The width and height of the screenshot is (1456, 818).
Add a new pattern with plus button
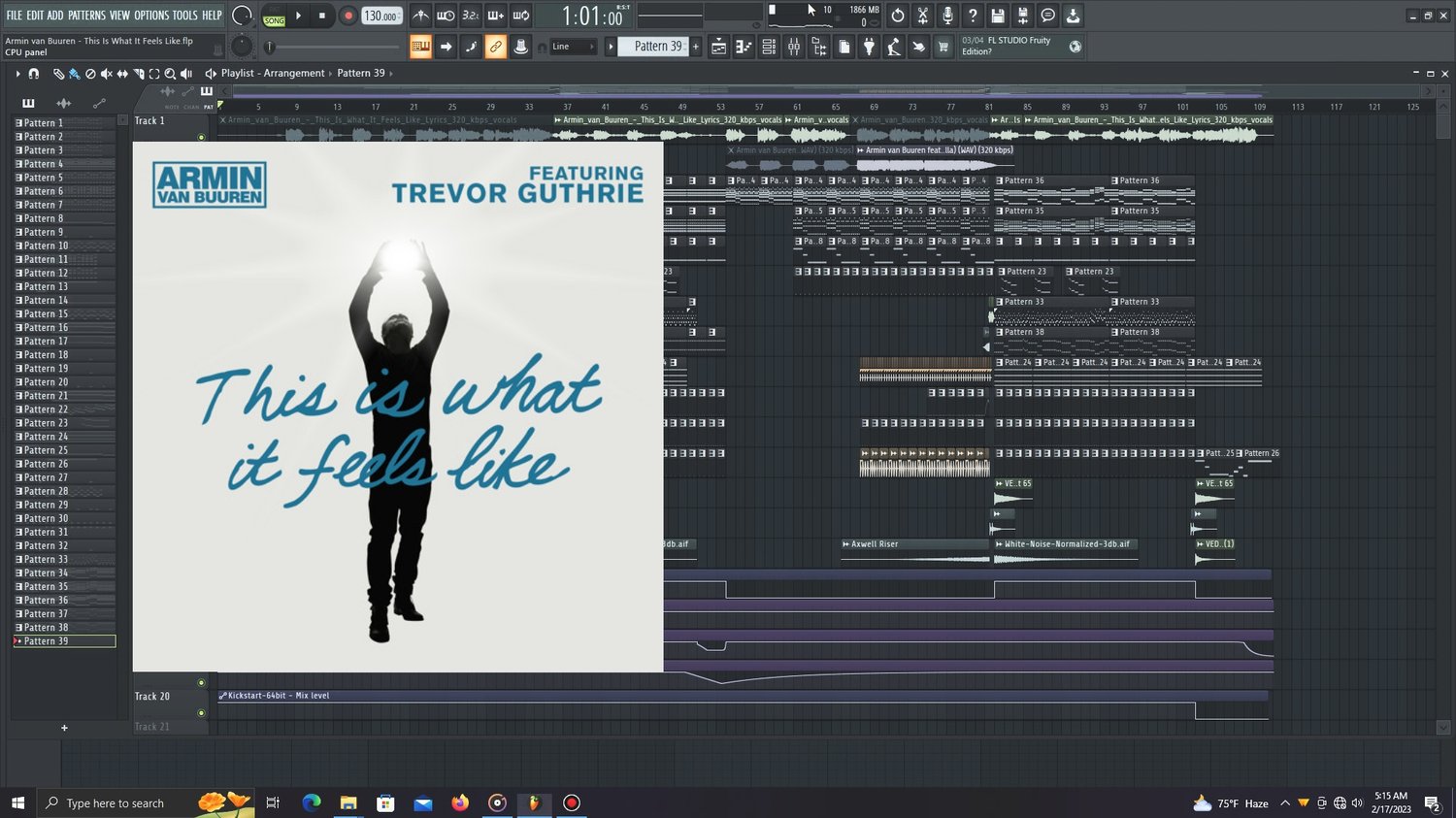695,47
